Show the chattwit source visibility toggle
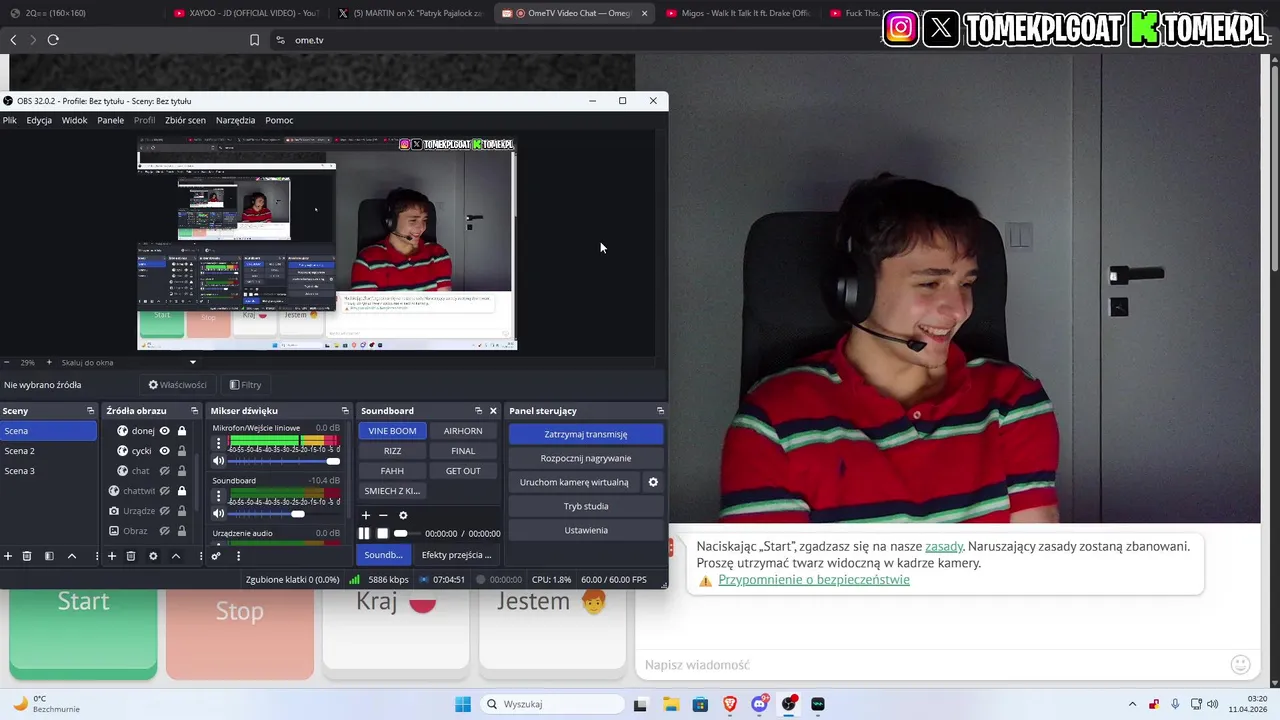The height and width of the screenshot is (720, 1280). point(165,491)
